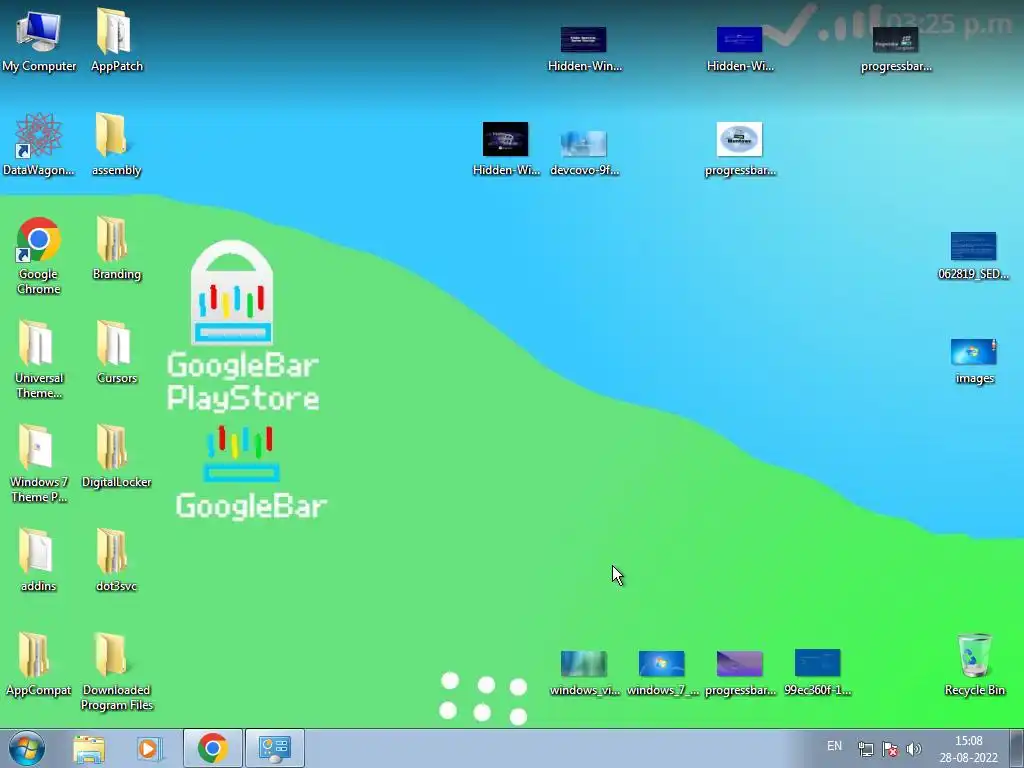Click the volume speaker tray icon
The height and width of the screenshot is (768, 1024).
[x=914, y=749]
